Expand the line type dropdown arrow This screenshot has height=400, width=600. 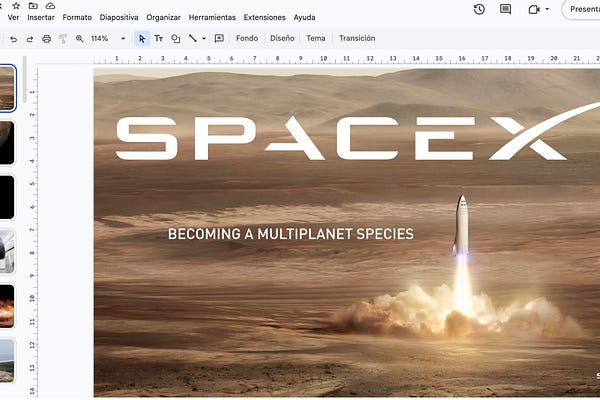pyautogui.click(x=204, y=39)
